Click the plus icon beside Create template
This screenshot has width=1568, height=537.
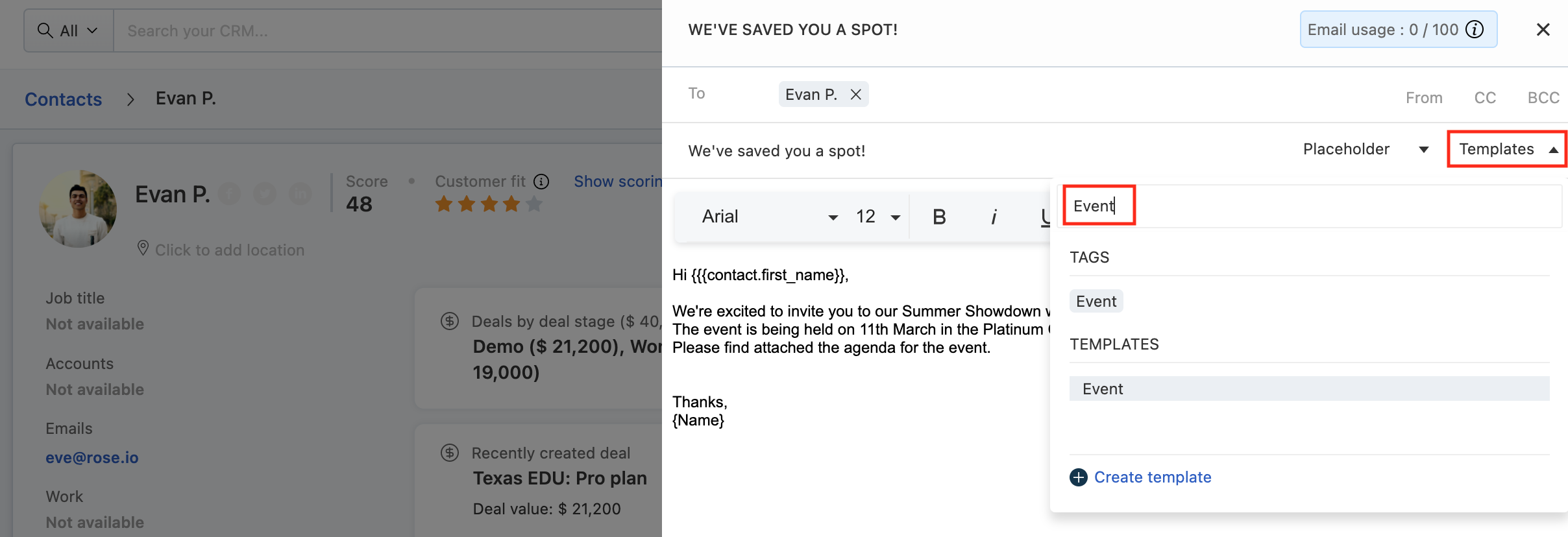pos(1078,477)
